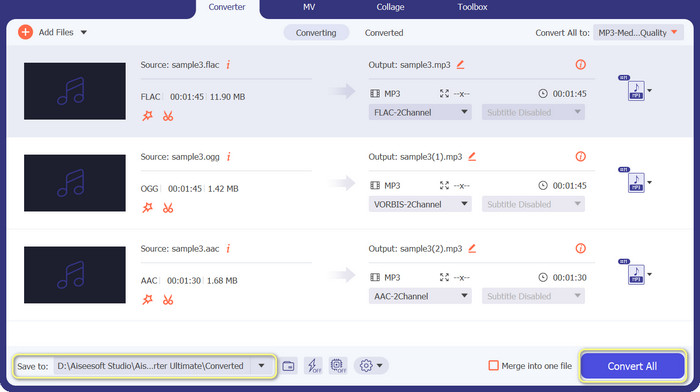Click Source: sample3.aac label
The width and height of the screenshot is (700, 392).
180,249
